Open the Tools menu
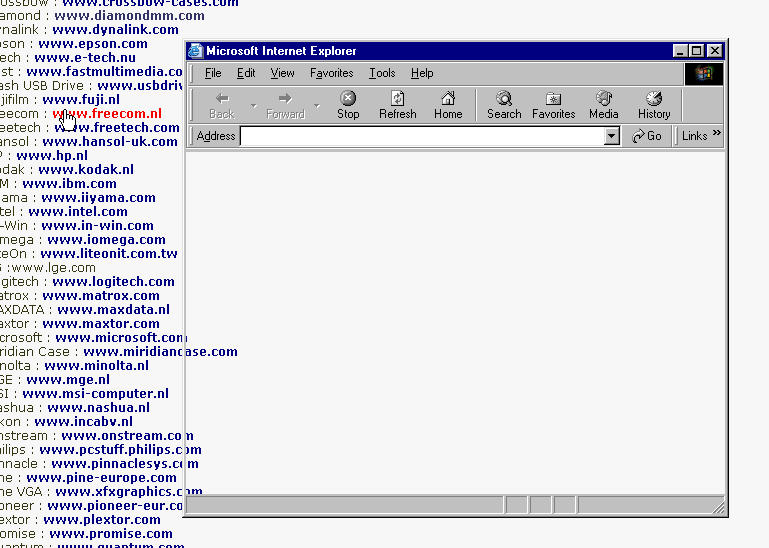This screenshot has height=548, width=769. [382, 73]
